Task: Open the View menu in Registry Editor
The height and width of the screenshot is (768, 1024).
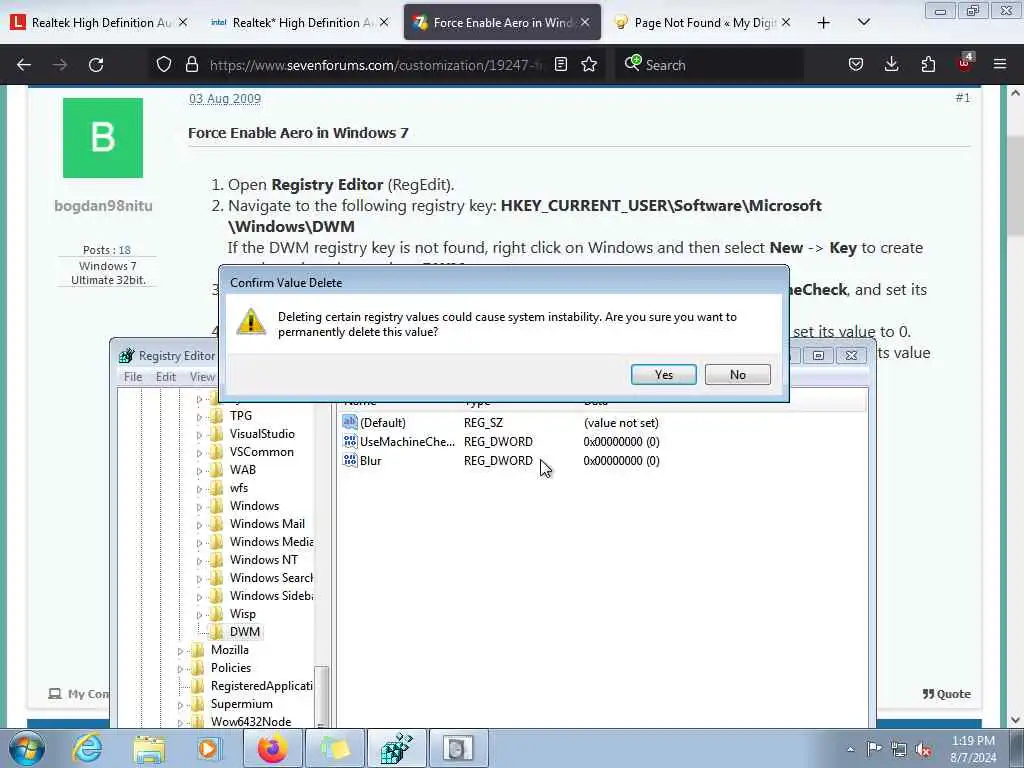Action: (202, 377)
